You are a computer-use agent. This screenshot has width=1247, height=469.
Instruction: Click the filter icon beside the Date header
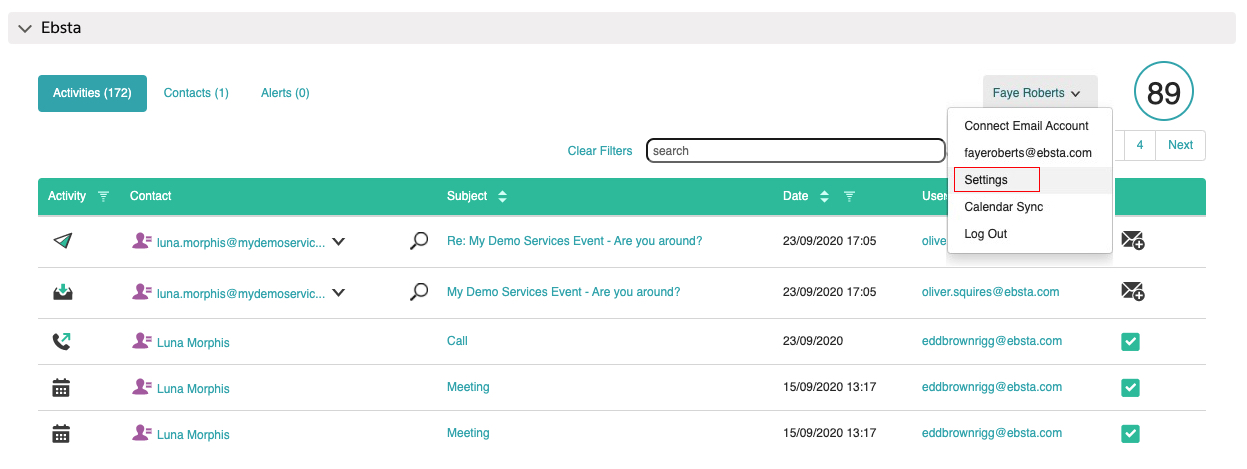pos(849,197)
